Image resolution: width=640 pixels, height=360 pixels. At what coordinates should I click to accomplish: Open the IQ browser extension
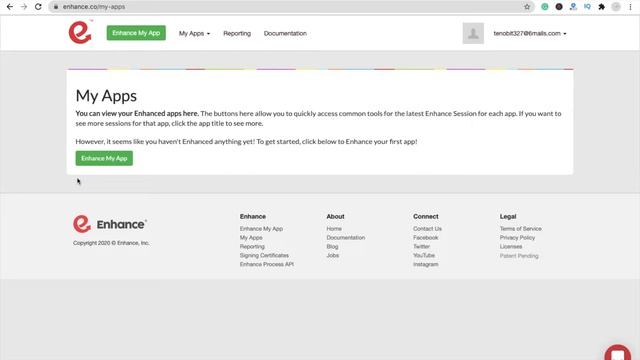click(587, 7)
